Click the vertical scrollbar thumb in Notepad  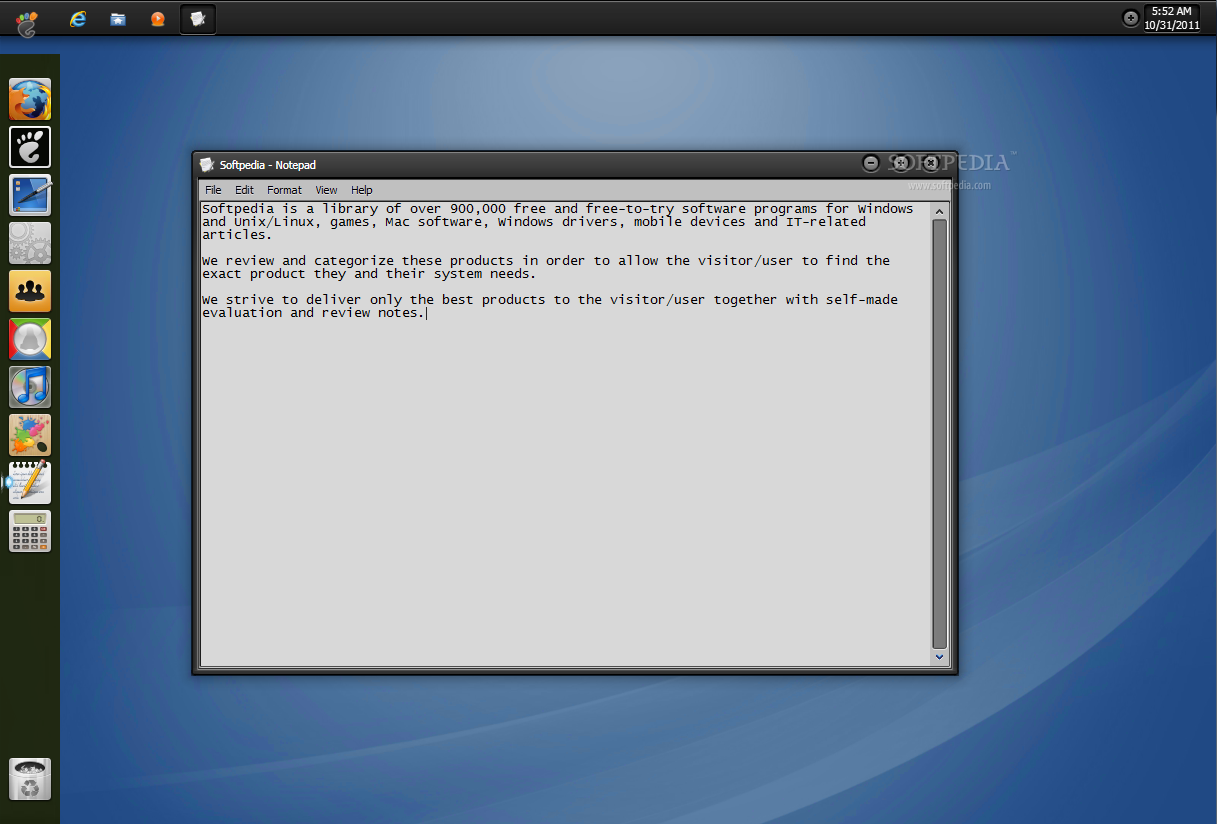pyautogui.click(x=939, y=434)
